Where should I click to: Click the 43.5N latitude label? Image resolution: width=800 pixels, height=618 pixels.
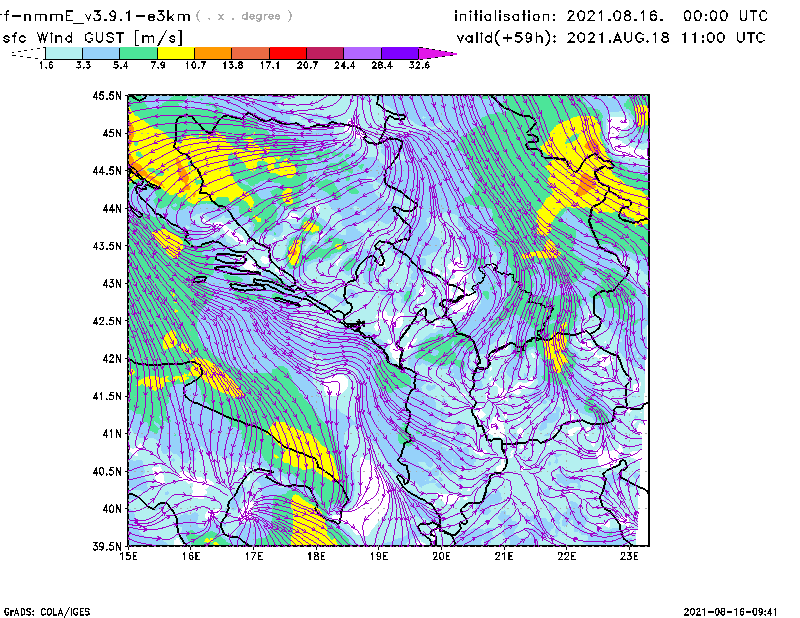(107, 246)
